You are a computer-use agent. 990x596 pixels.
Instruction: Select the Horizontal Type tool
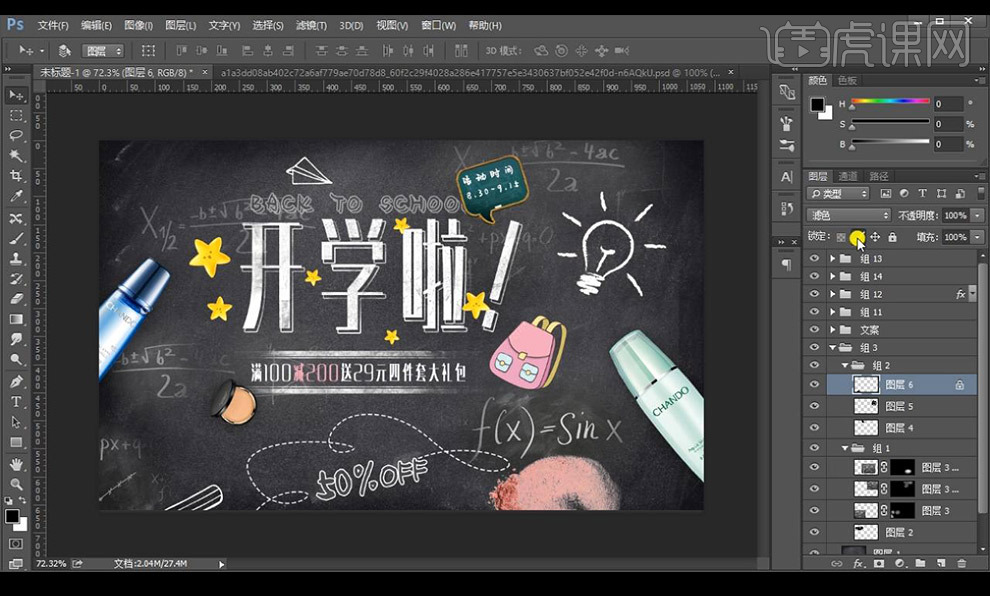click(16, 402)
